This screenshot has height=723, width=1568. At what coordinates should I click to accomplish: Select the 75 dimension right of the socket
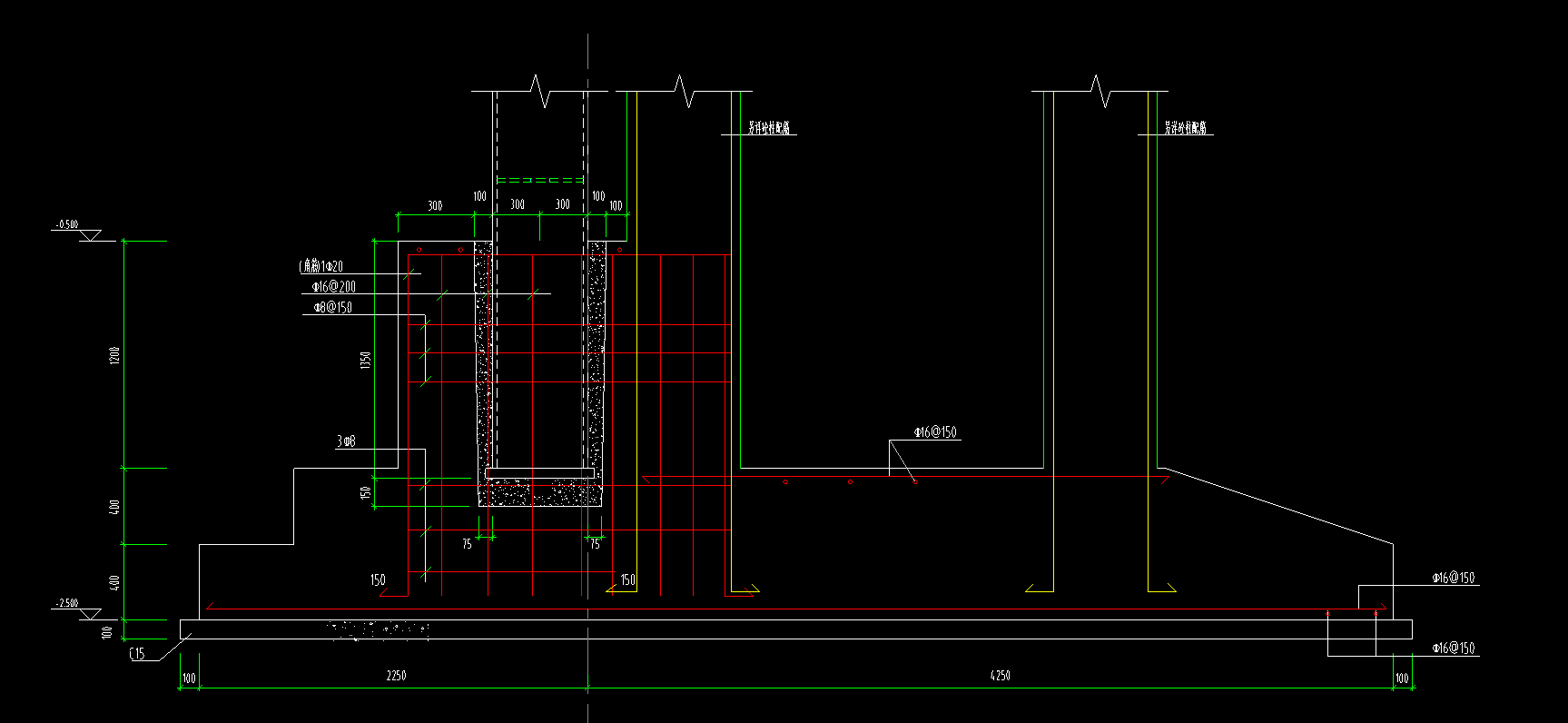click(595, 545)
